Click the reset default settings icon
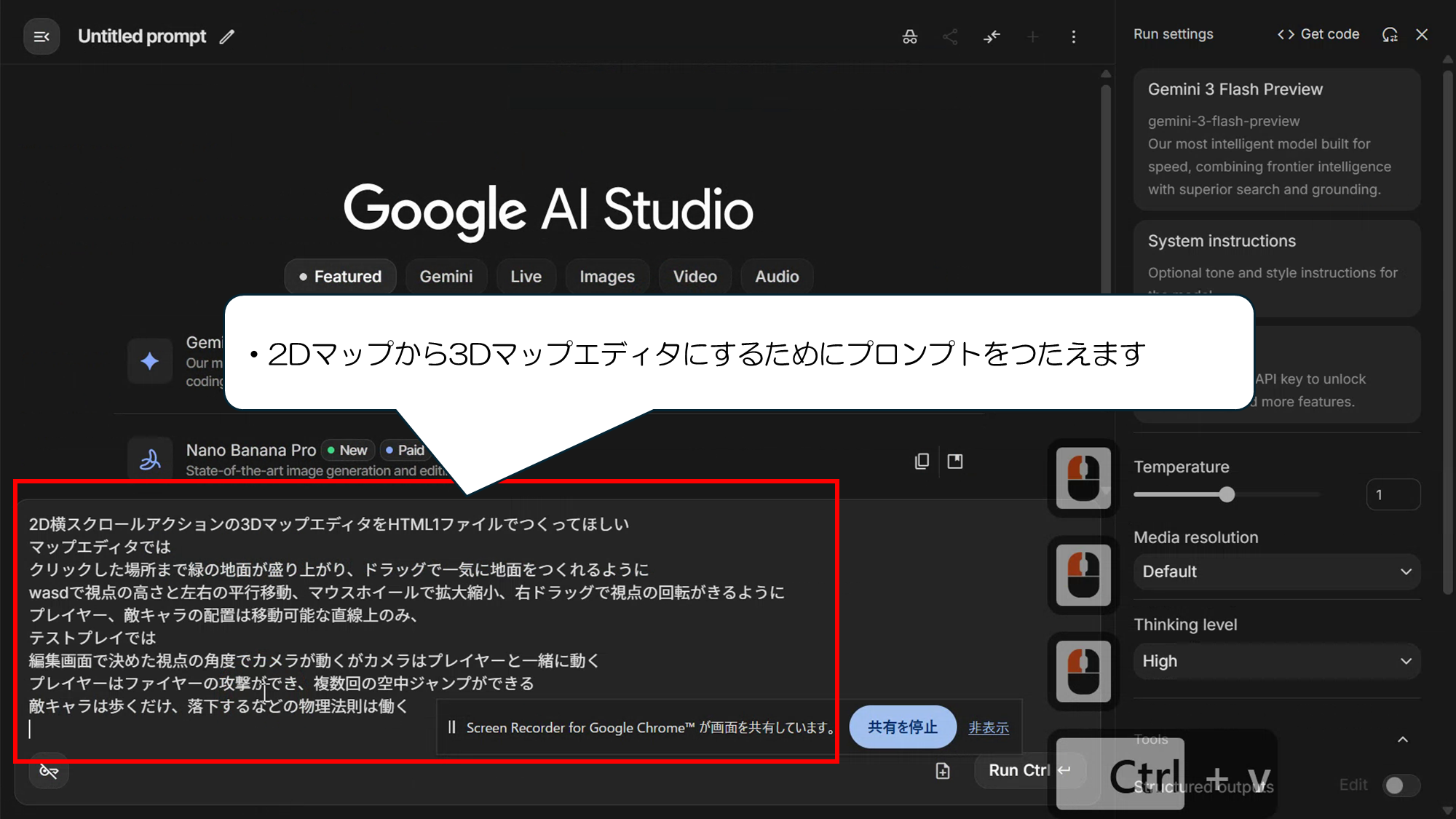This screenshot has height=819, width=1456. 1389,34
